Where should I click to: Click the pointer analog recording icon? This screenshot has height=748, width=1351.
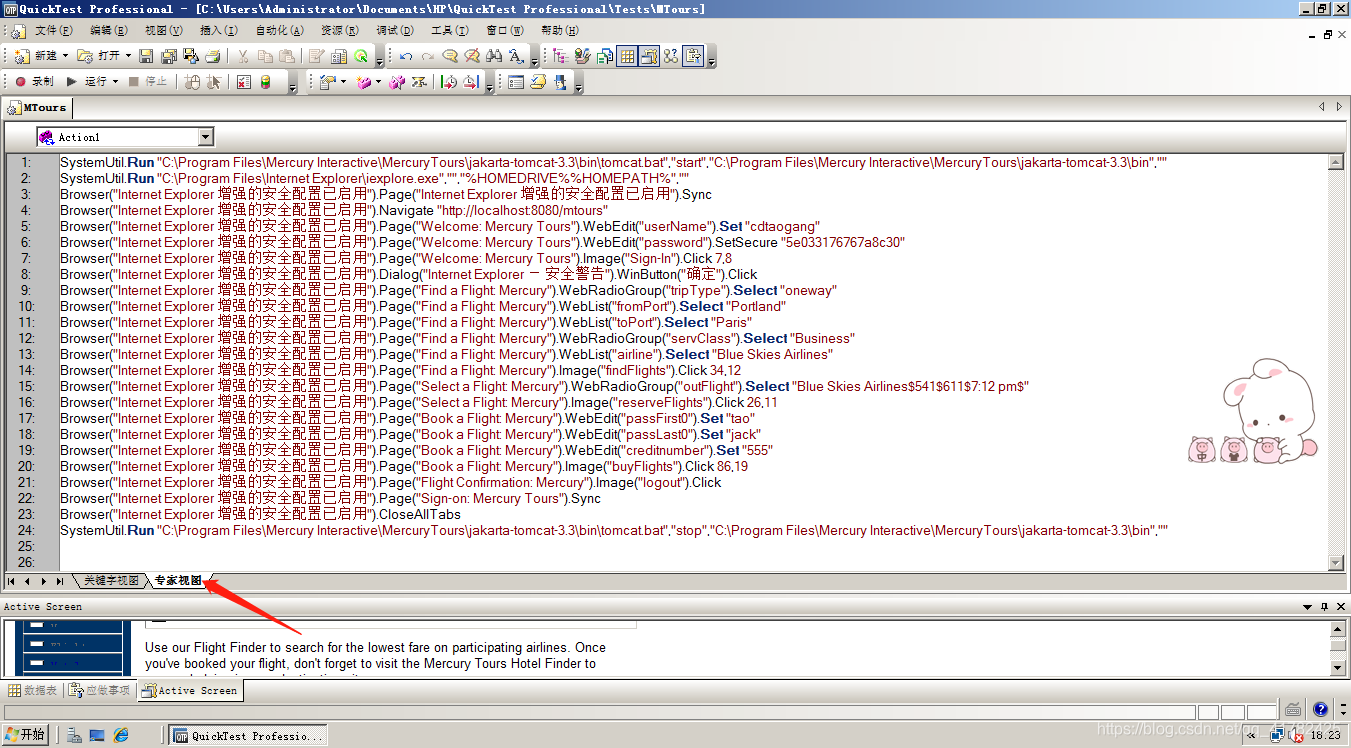(214, 82)
